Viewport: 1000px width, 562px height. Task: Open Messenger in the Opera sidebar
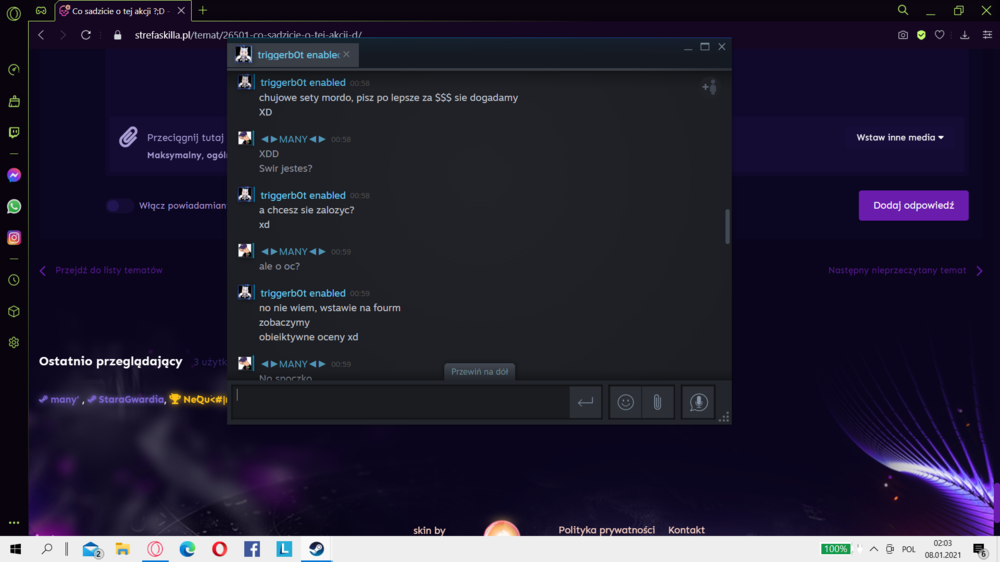(x=13, y=175)
